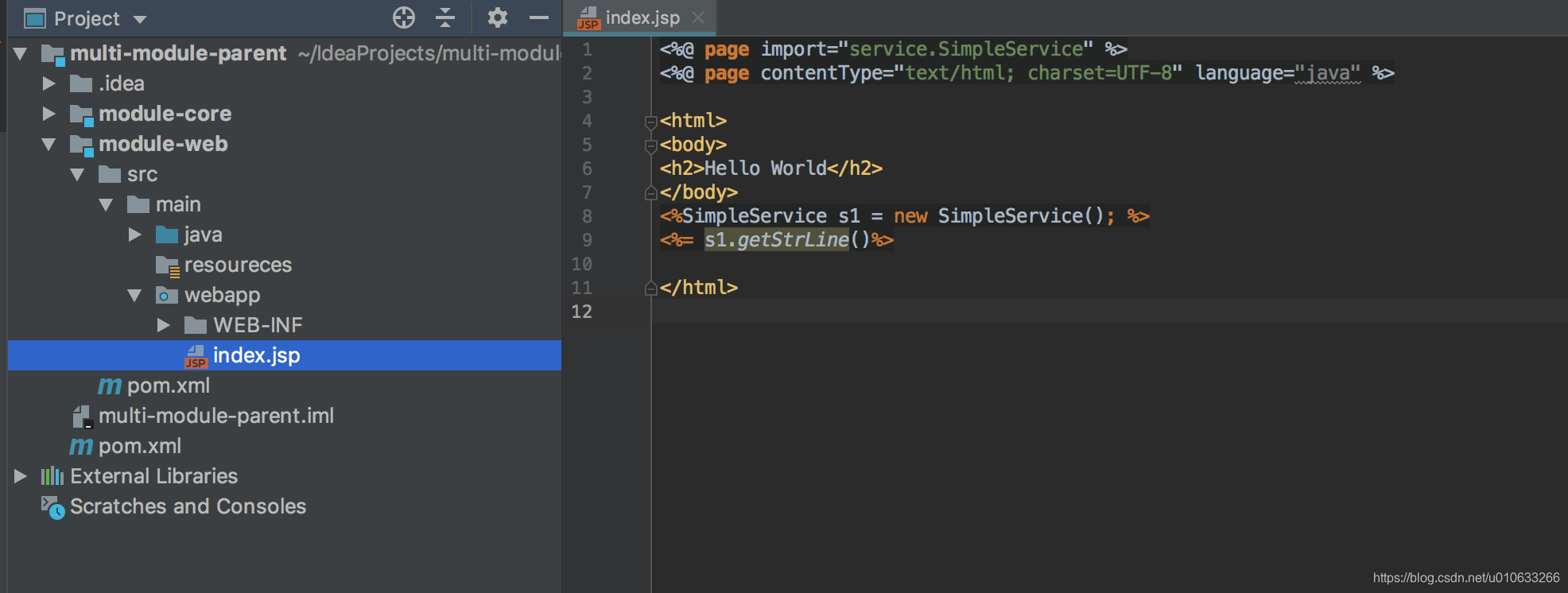The image size is (1568, 593).
Task: Click the webapp web folder icon
Action: (167, 295)
